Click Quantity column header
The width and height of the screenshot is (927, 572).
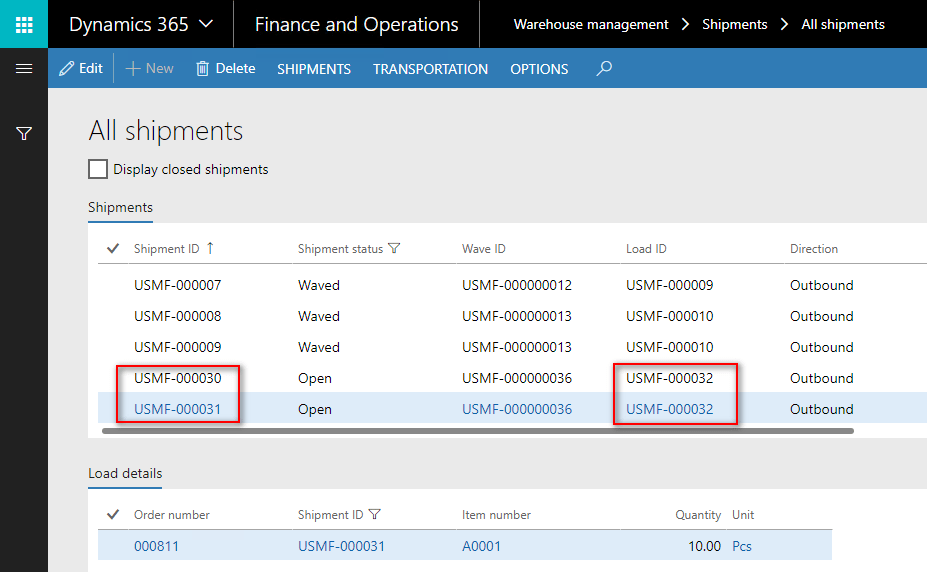(x=698, y=515)
